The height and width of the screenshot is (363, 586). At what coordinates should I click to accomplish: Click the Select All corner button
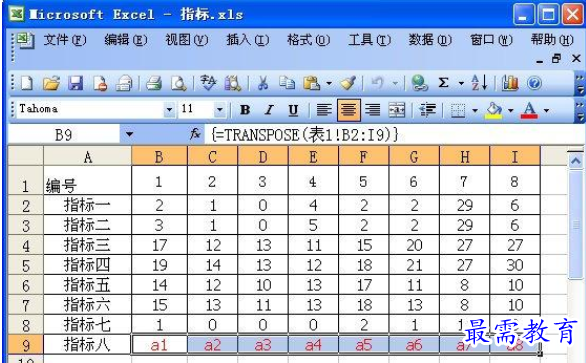pos(25,156)
